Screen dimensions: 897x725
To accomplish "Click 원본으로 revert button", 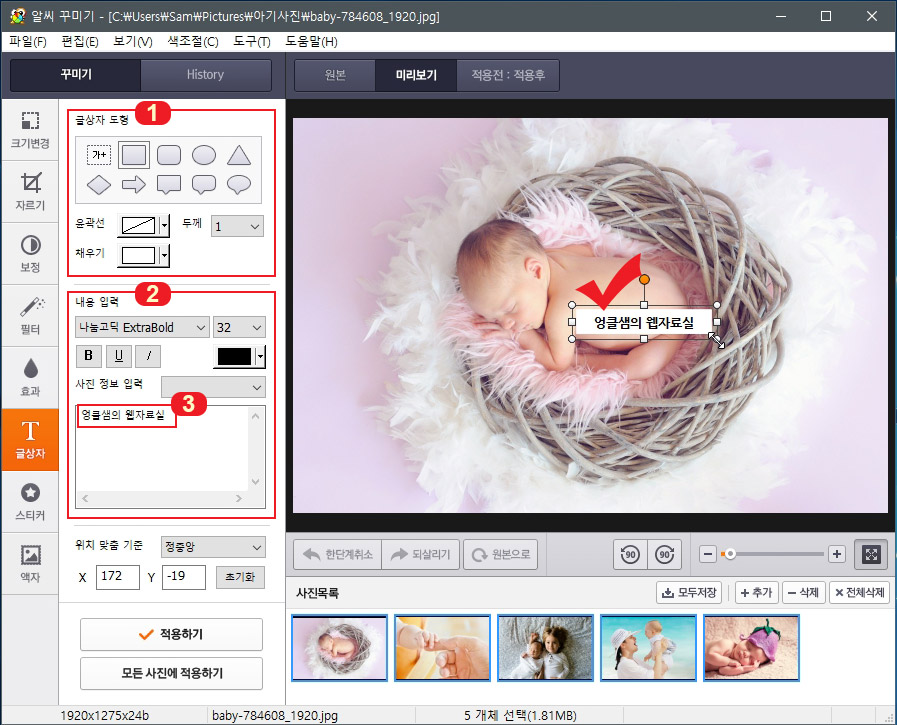I will 501,554.
